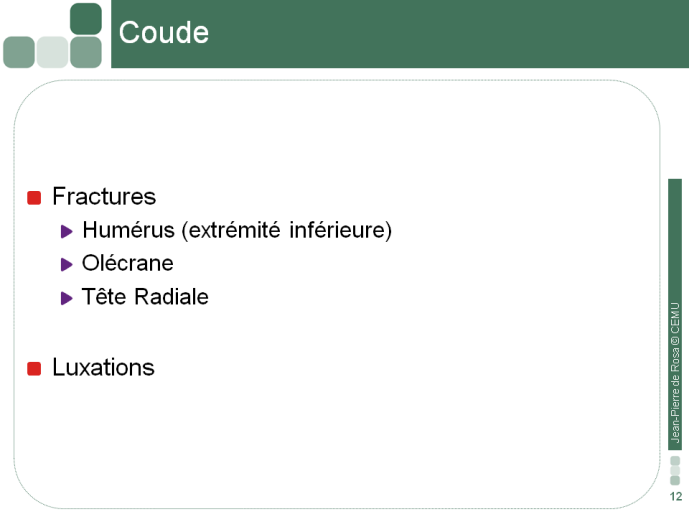Select the red bullet beside Luxations

34,369
